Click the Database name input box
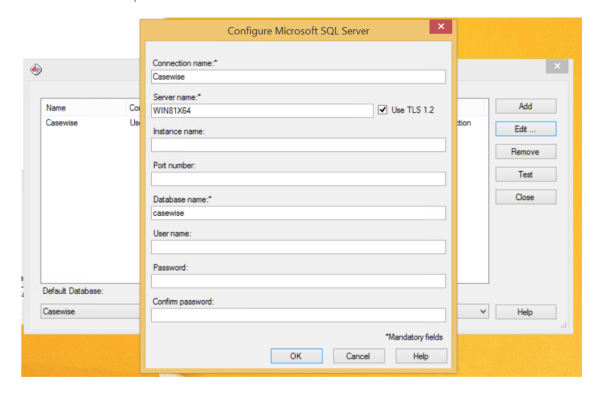Screen dimensions: 602x393 298,213
